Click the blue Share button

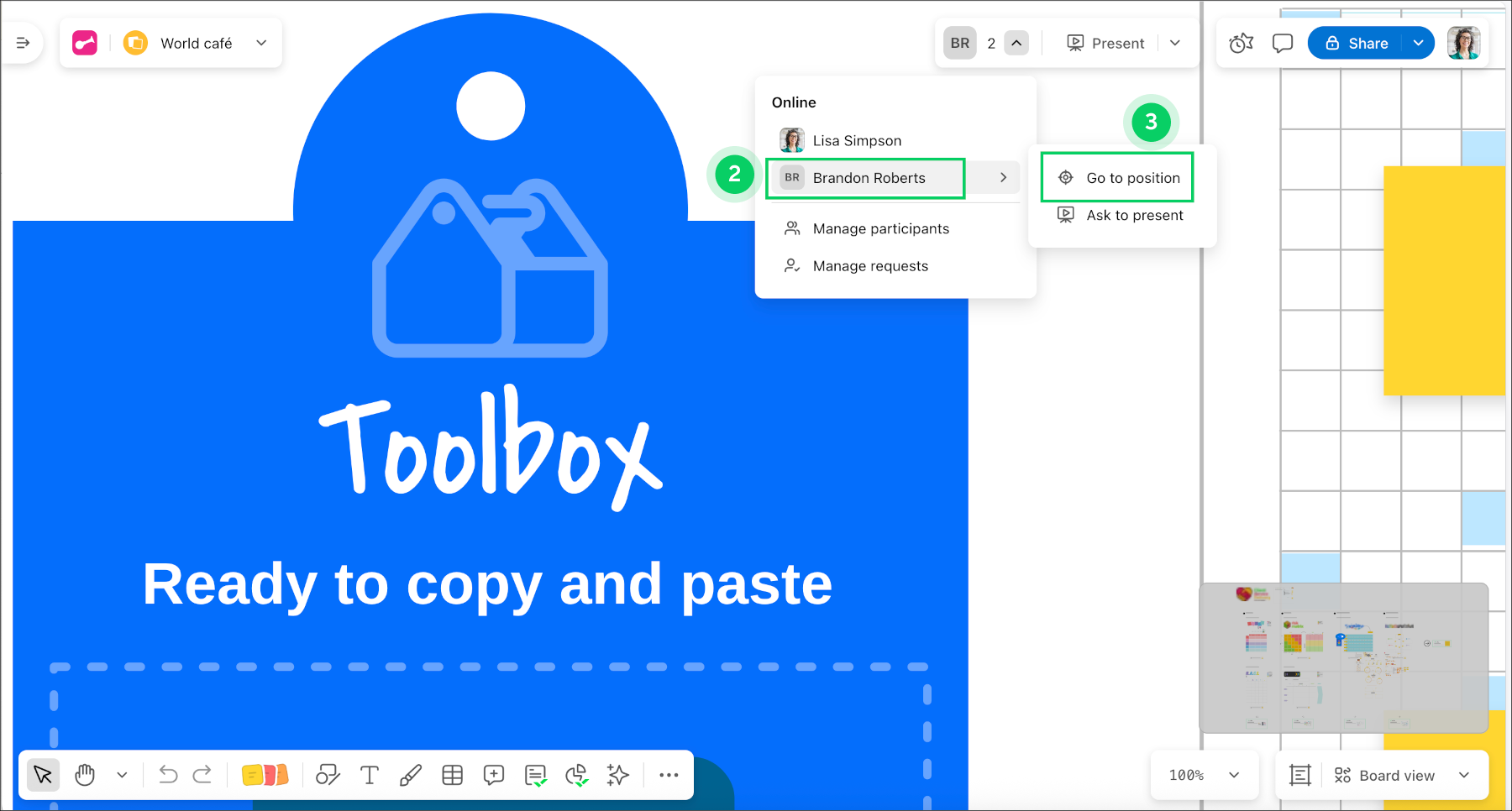click(1356, 44)
